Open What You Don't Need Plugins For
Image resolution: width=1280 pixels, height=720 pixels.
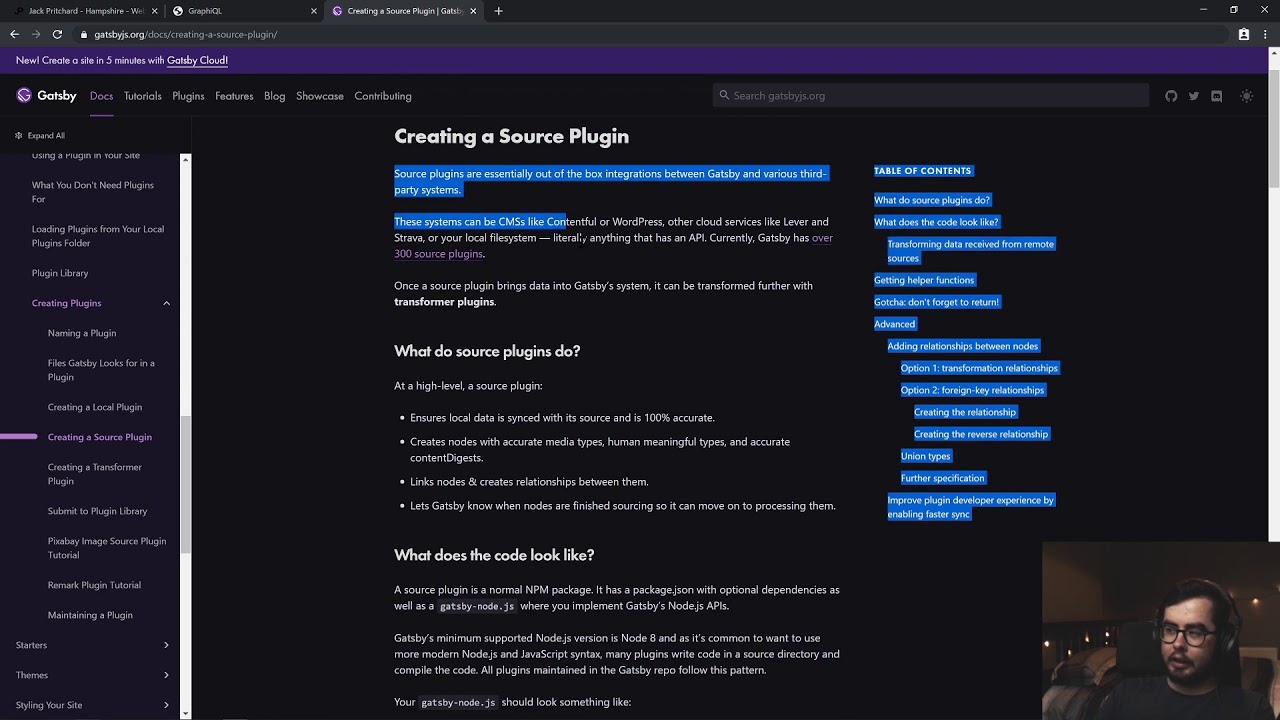click(93, 192)
